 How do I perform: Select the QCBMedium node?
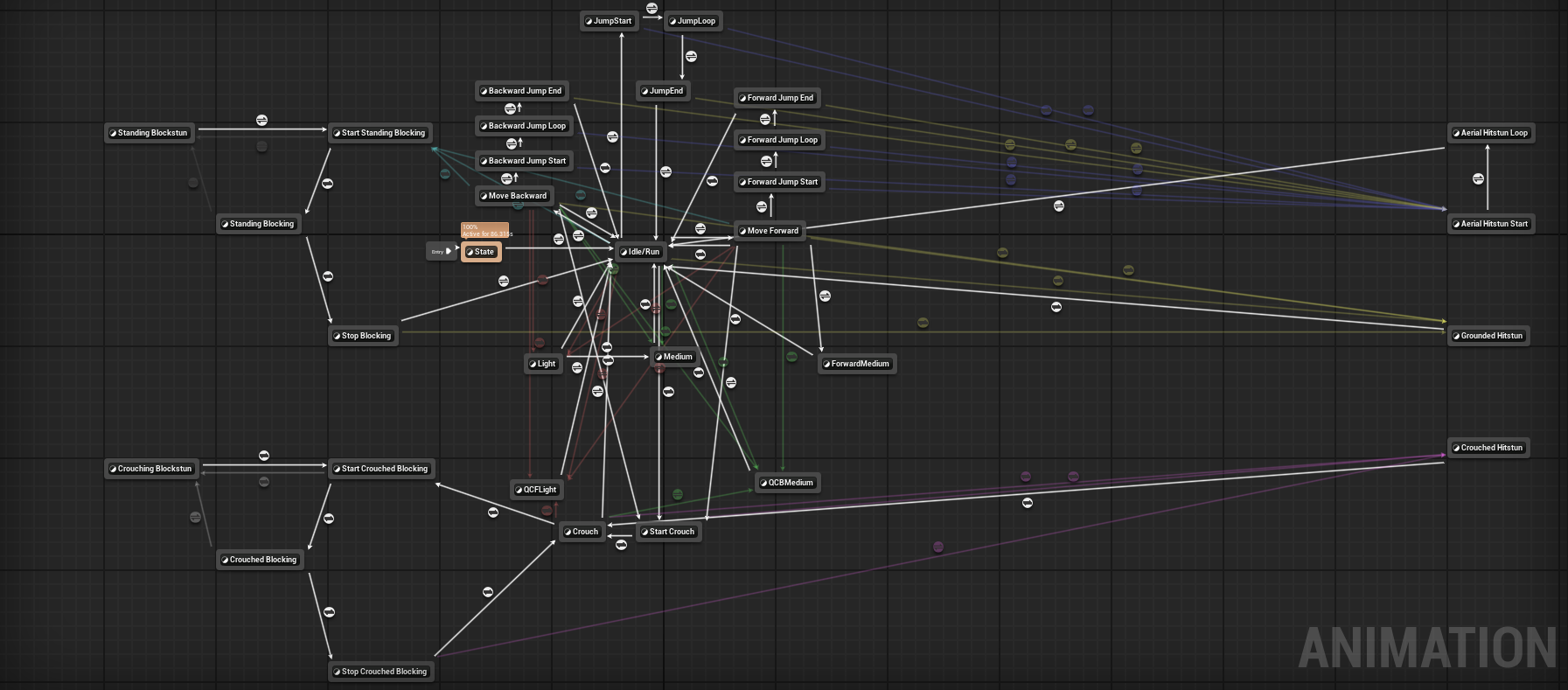[786, 483]
